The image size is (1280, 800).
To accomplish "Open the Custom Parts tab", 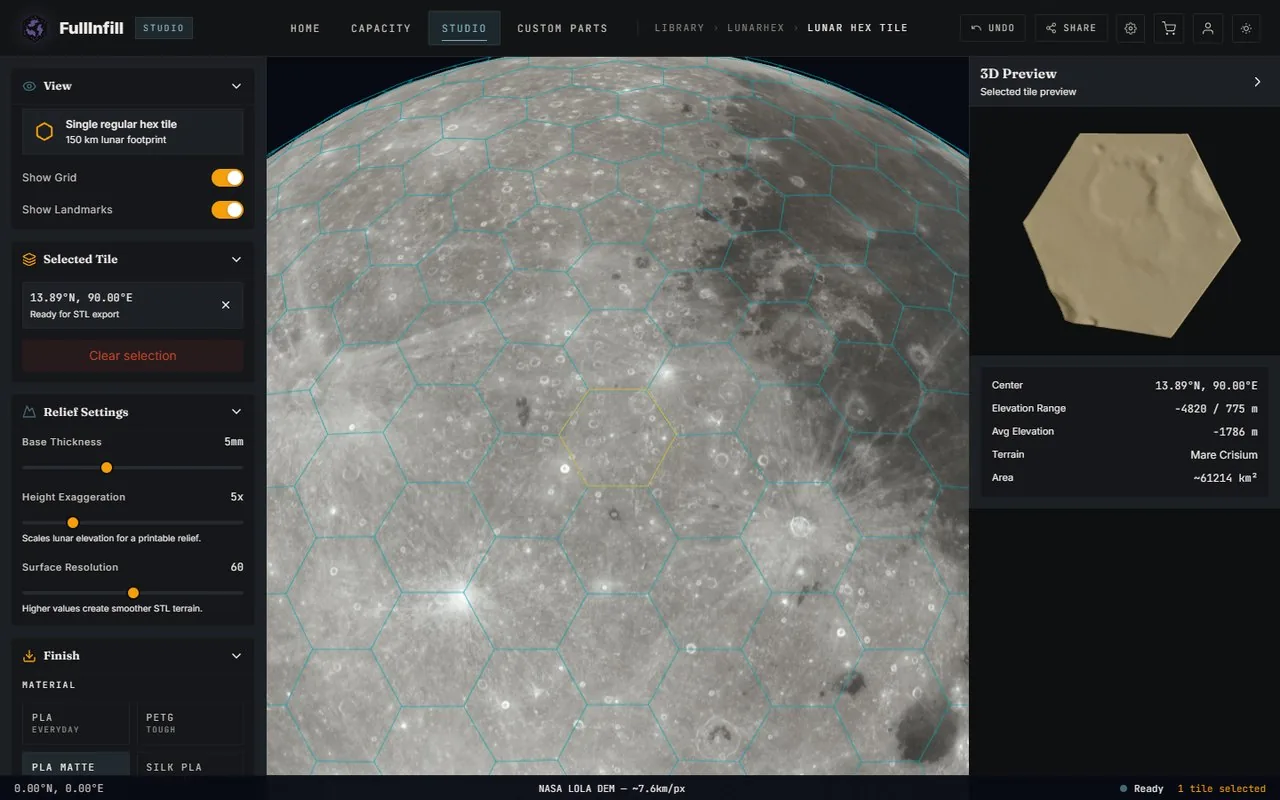I will [x=562, y=28].
